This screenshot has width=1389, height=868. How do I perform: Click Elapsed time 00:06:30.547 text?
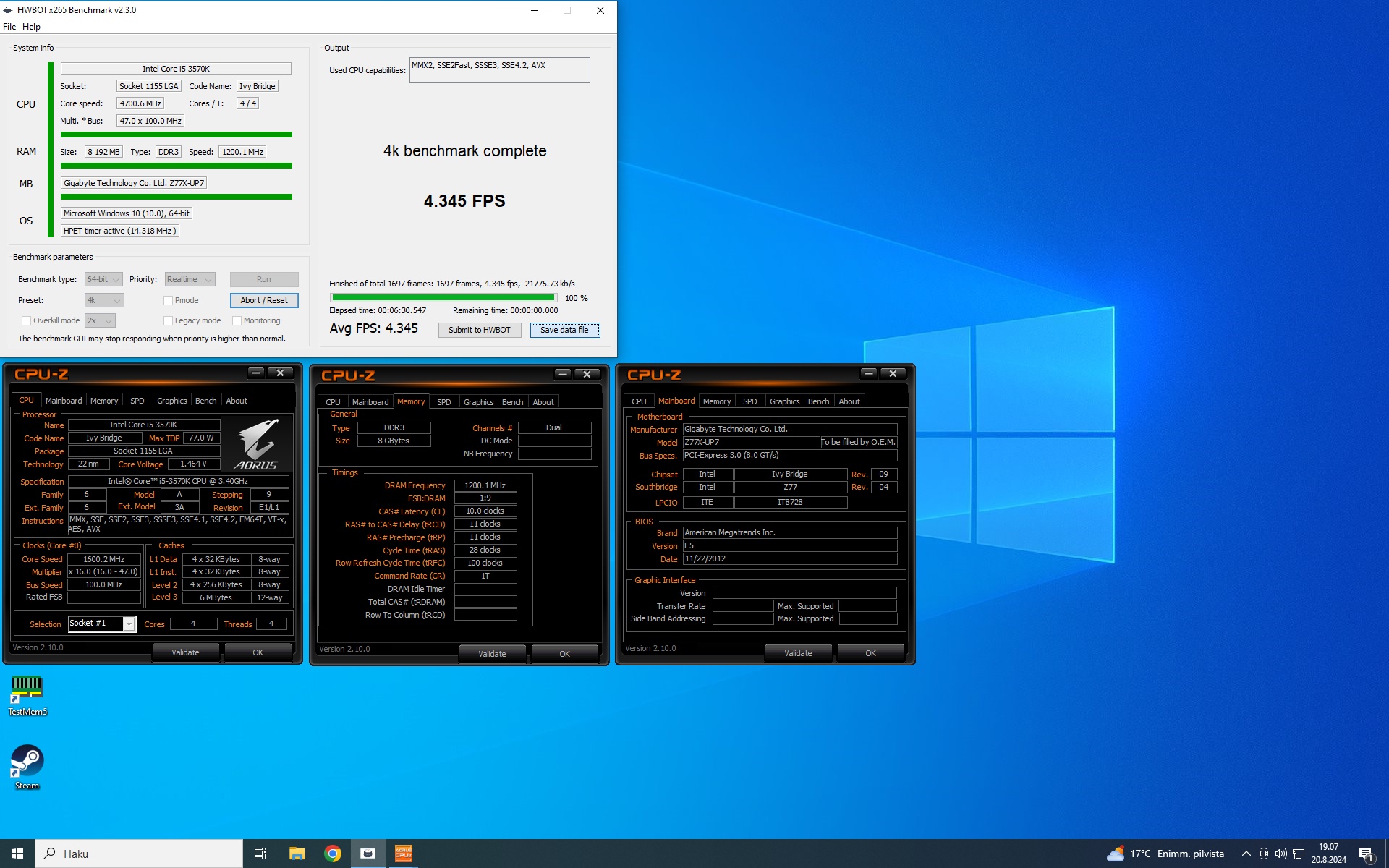[378, 310]
